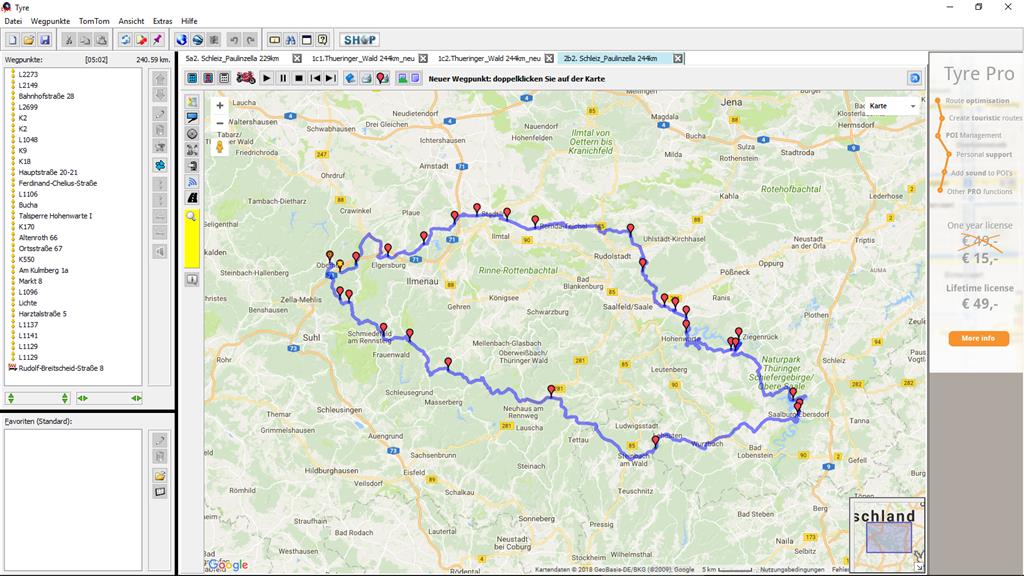1024x576 pixels.
Task: Select waypoint Am Kulmberg 1a
Action: pos(43,270)
